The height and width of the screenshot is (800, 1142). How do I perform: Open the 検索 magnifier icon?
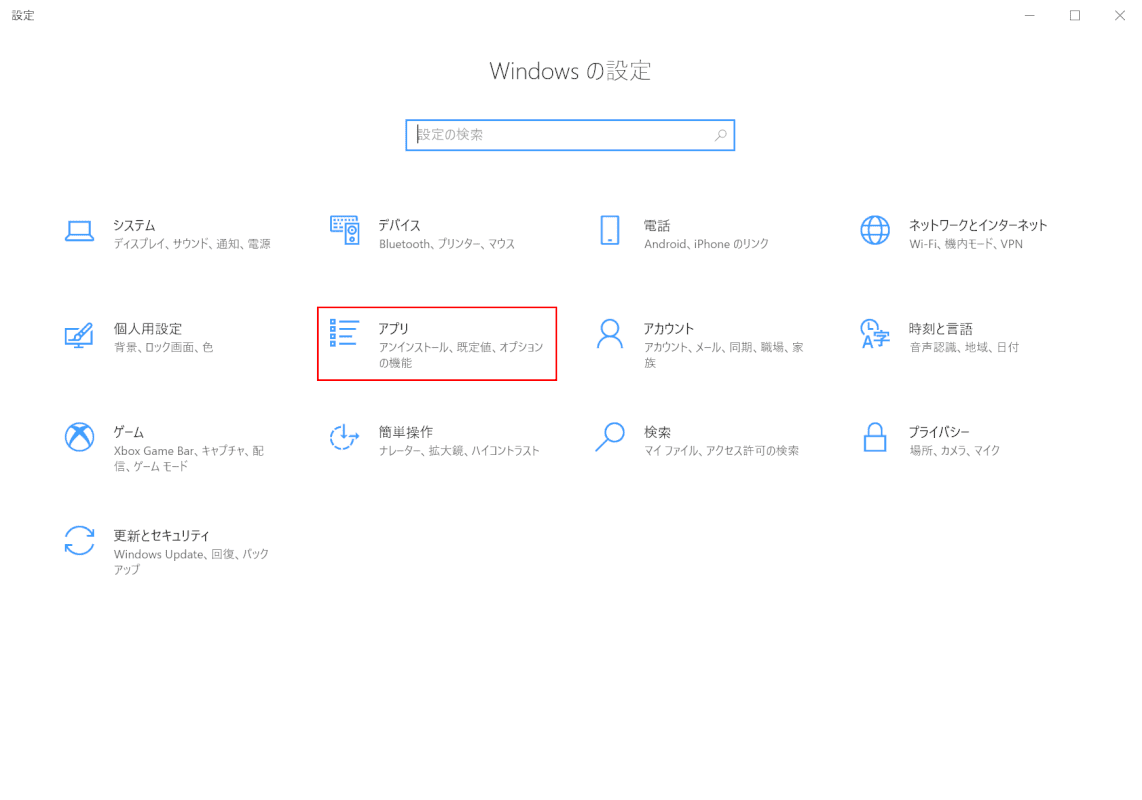(610, 437)
